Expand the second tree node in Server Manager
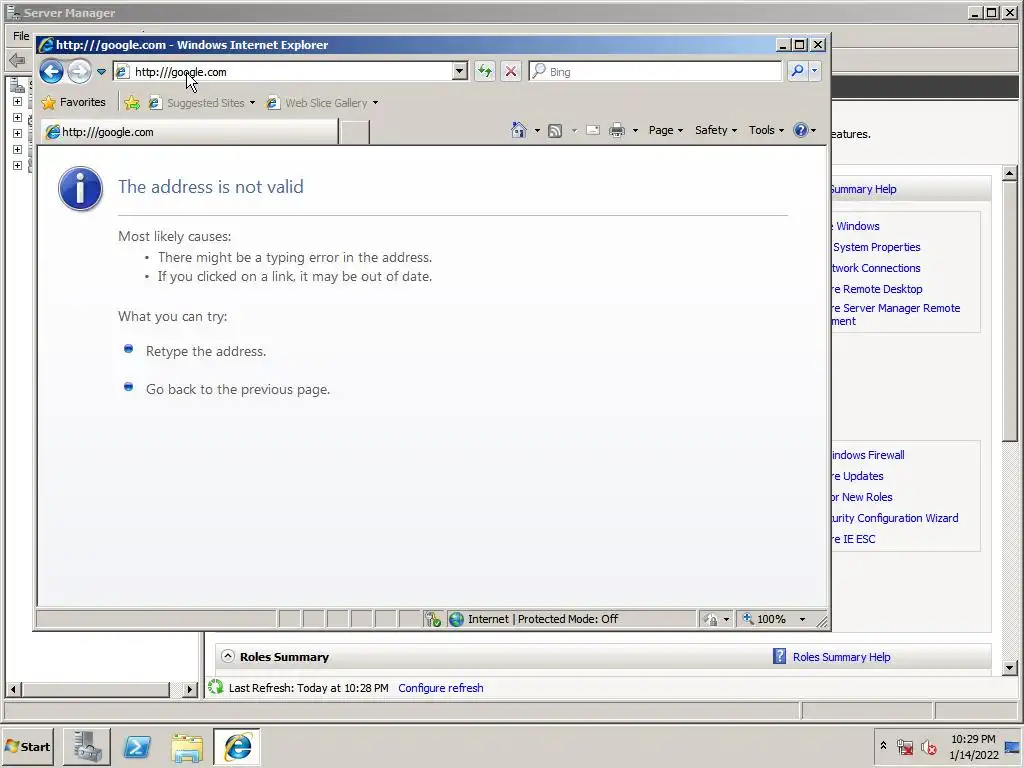 [x=18, y=118]
